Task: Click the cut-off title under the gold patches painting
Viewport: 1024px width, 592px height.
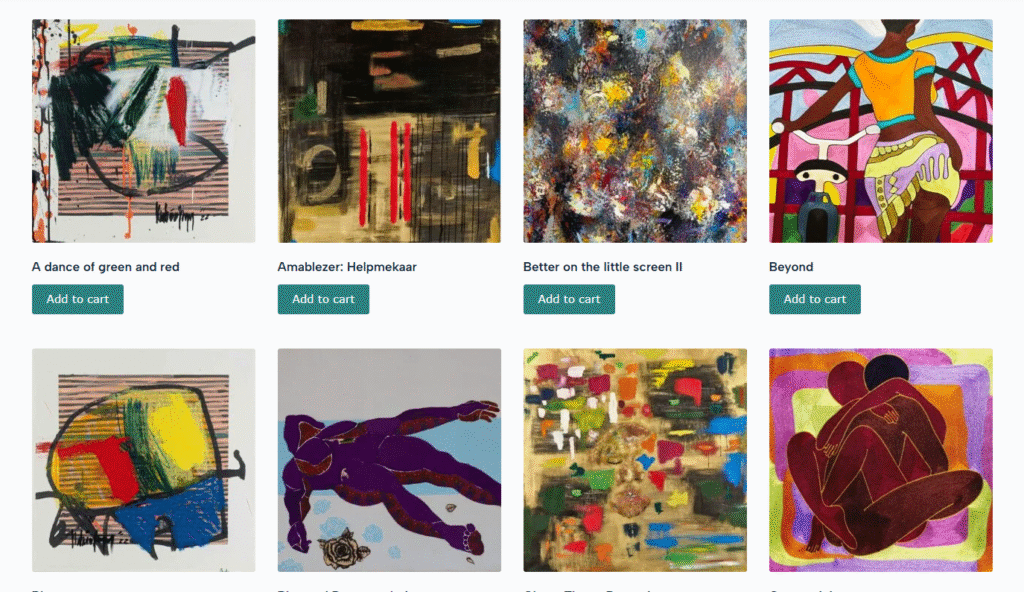Action: coord(586,590)
